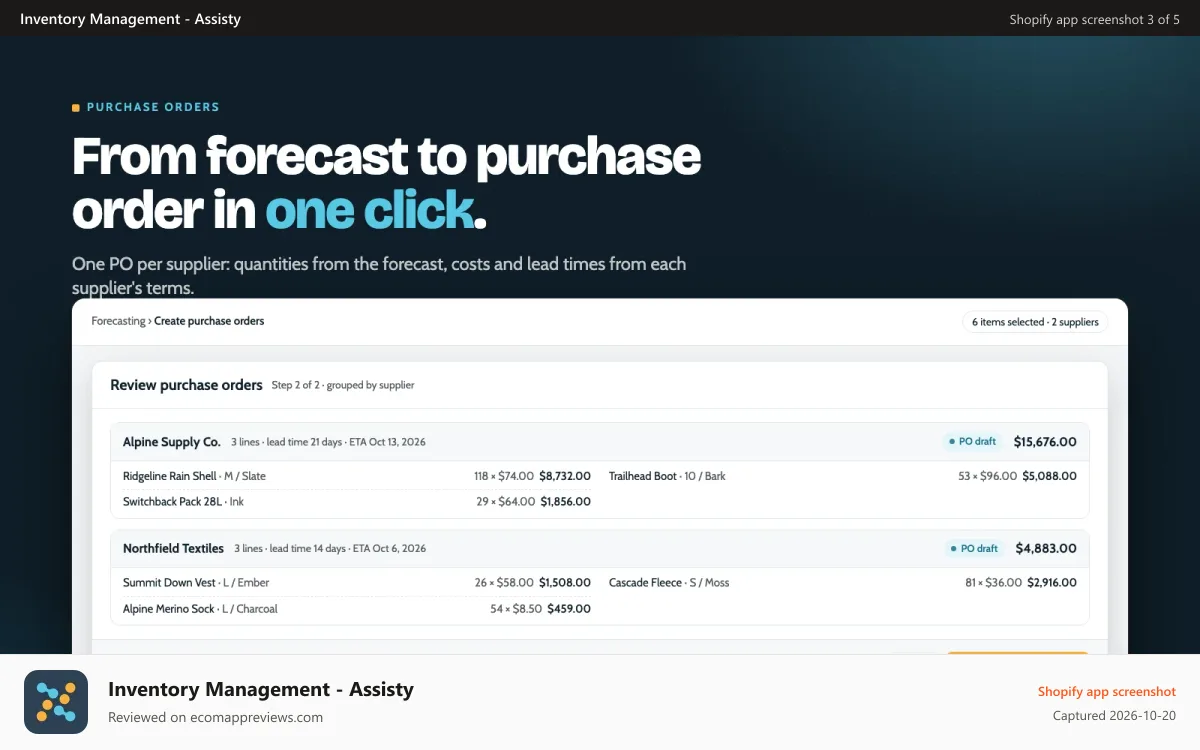The height and width of the screenshot is (750, 1200).
Task: Click the $4,883.00 order total
Action: click(1046, 548)
